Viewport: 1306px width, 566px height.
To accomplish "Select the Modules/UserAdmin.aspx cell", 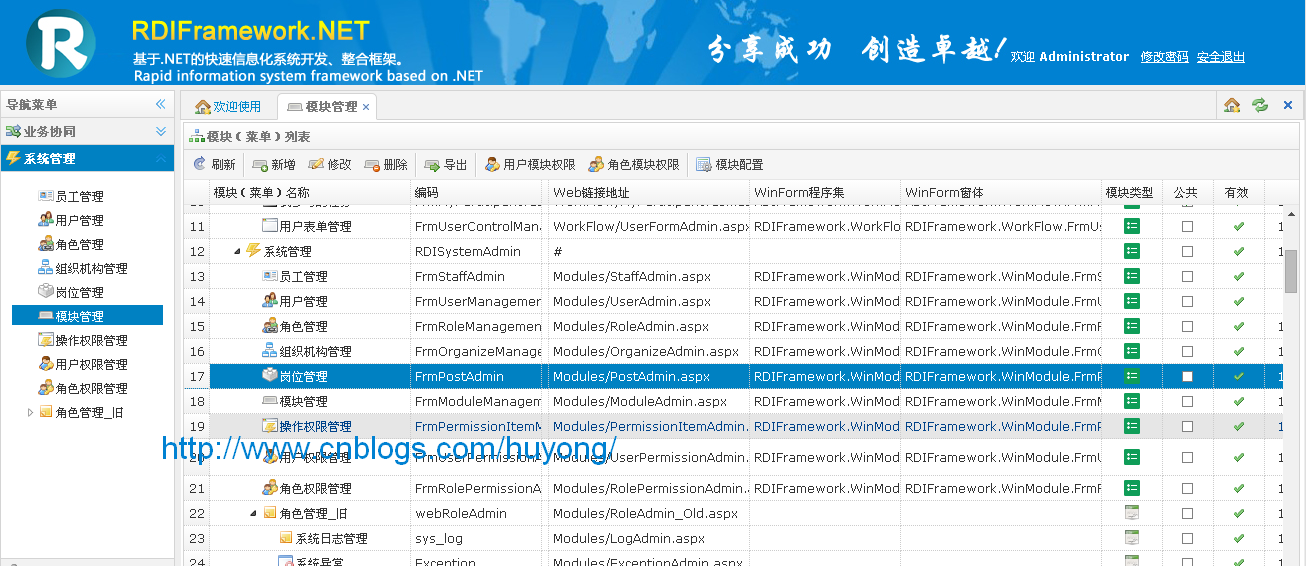I will pyautogui.click(x=649, y=302).
